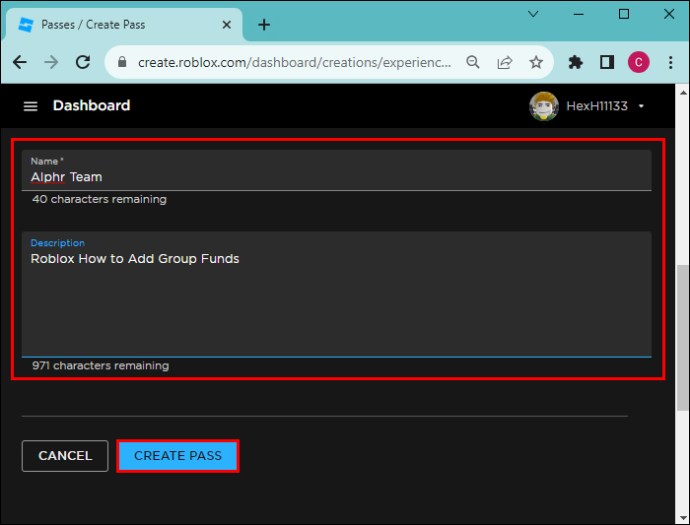Open the tab search chevron
The image size is (690, 525).
point(533,14)
